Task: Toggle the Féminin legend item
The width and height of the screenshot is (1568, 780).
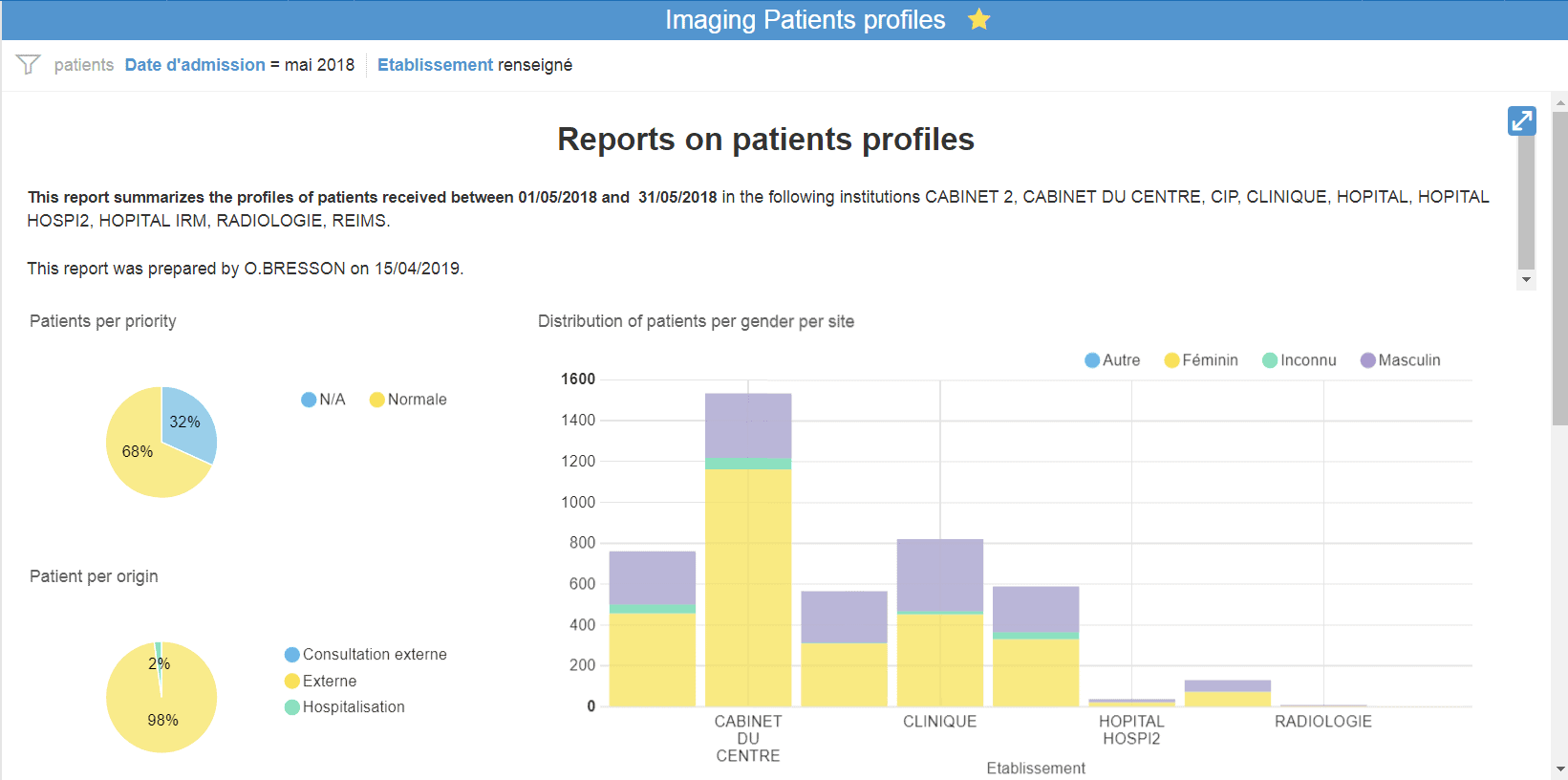Action: coord(1201,360)
